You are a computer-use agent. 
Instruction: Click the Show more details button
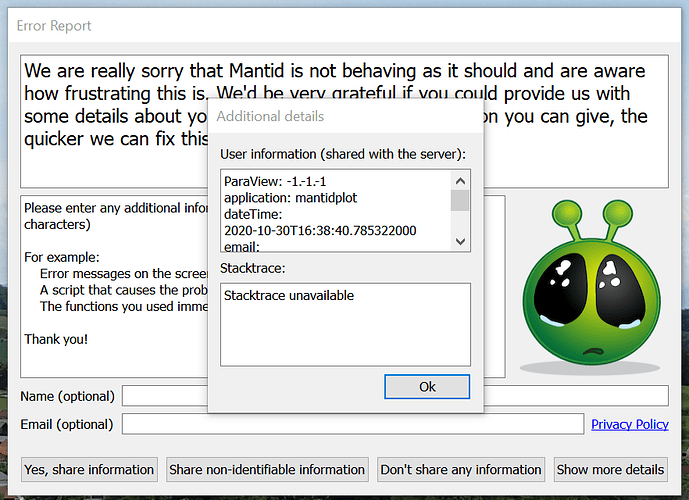pyautogui.click(x=610, y=470)
